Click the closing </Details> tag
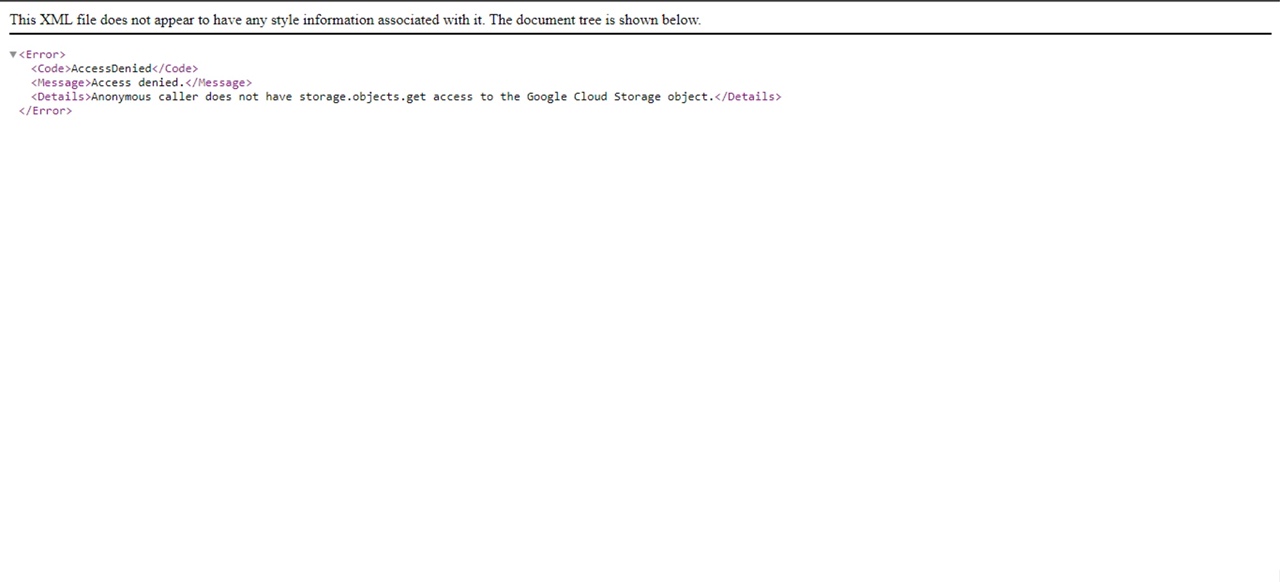The image size is (1280, 582). click(748, 97)
